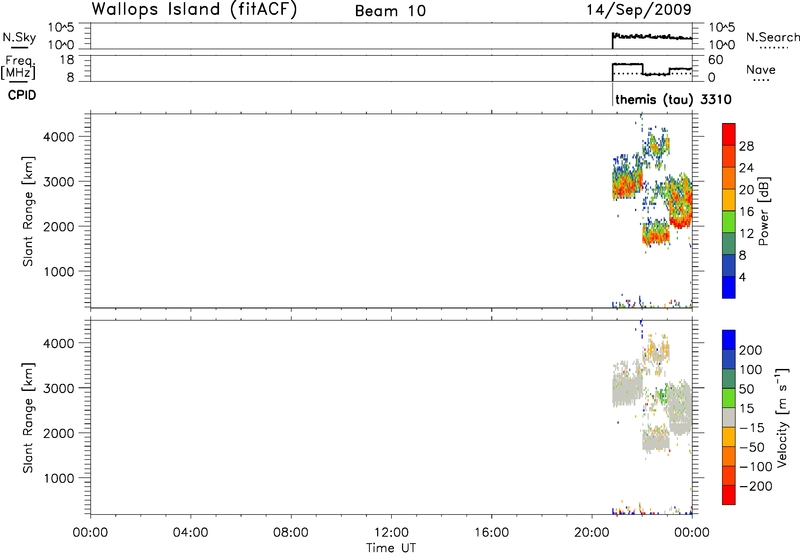The height and width of the screenshot is (554, 800).
Task: Select the 'Freq. [MHz]' axis label
Action: pyautogui.click(x=20, y=67)
